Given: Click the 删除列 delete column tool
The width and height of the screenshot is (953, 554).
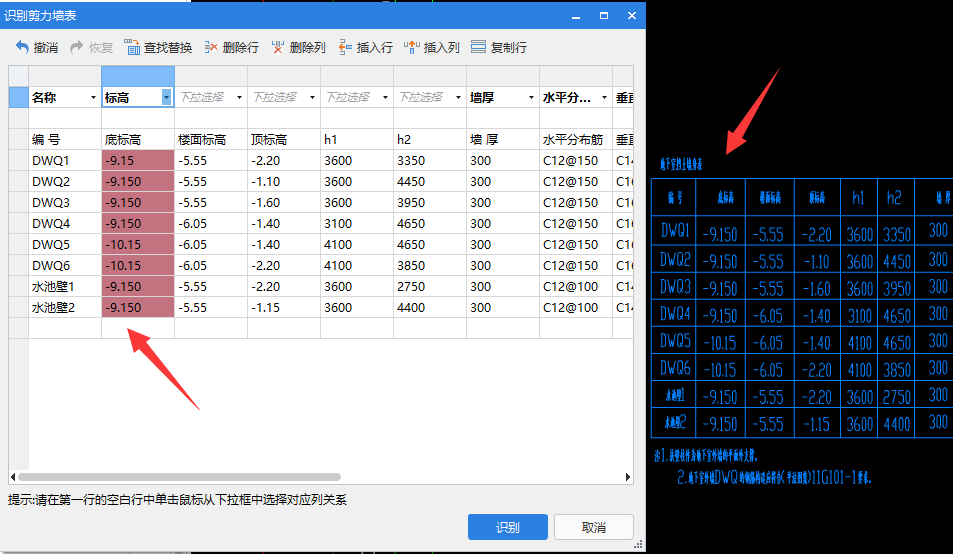Looking at the screenshot, I should pos(298,47).
